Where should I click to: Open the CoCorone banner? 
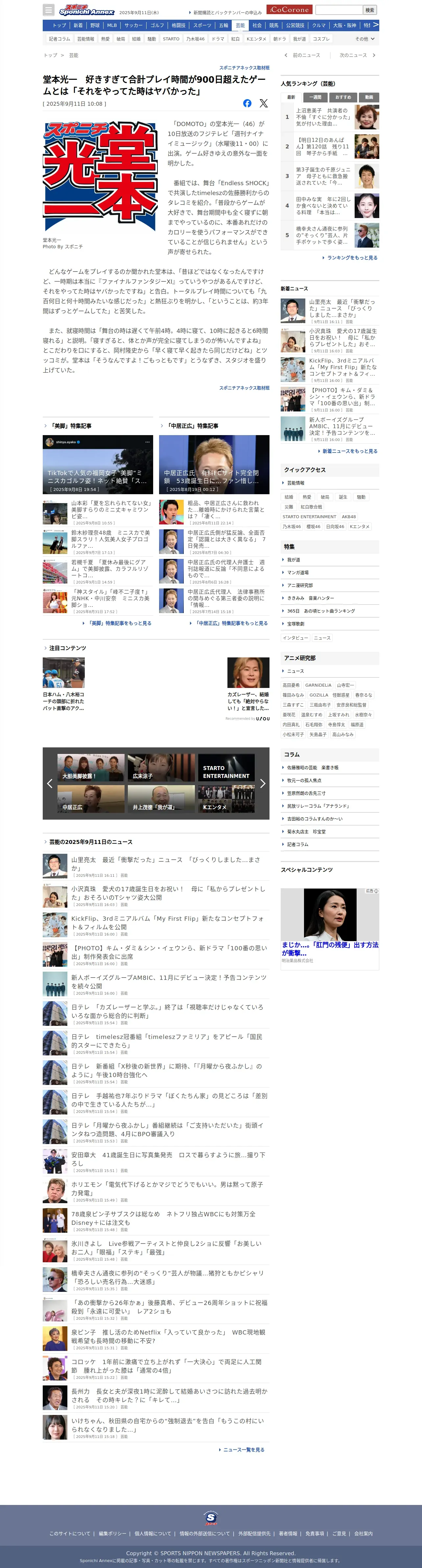tap(289, 10)
